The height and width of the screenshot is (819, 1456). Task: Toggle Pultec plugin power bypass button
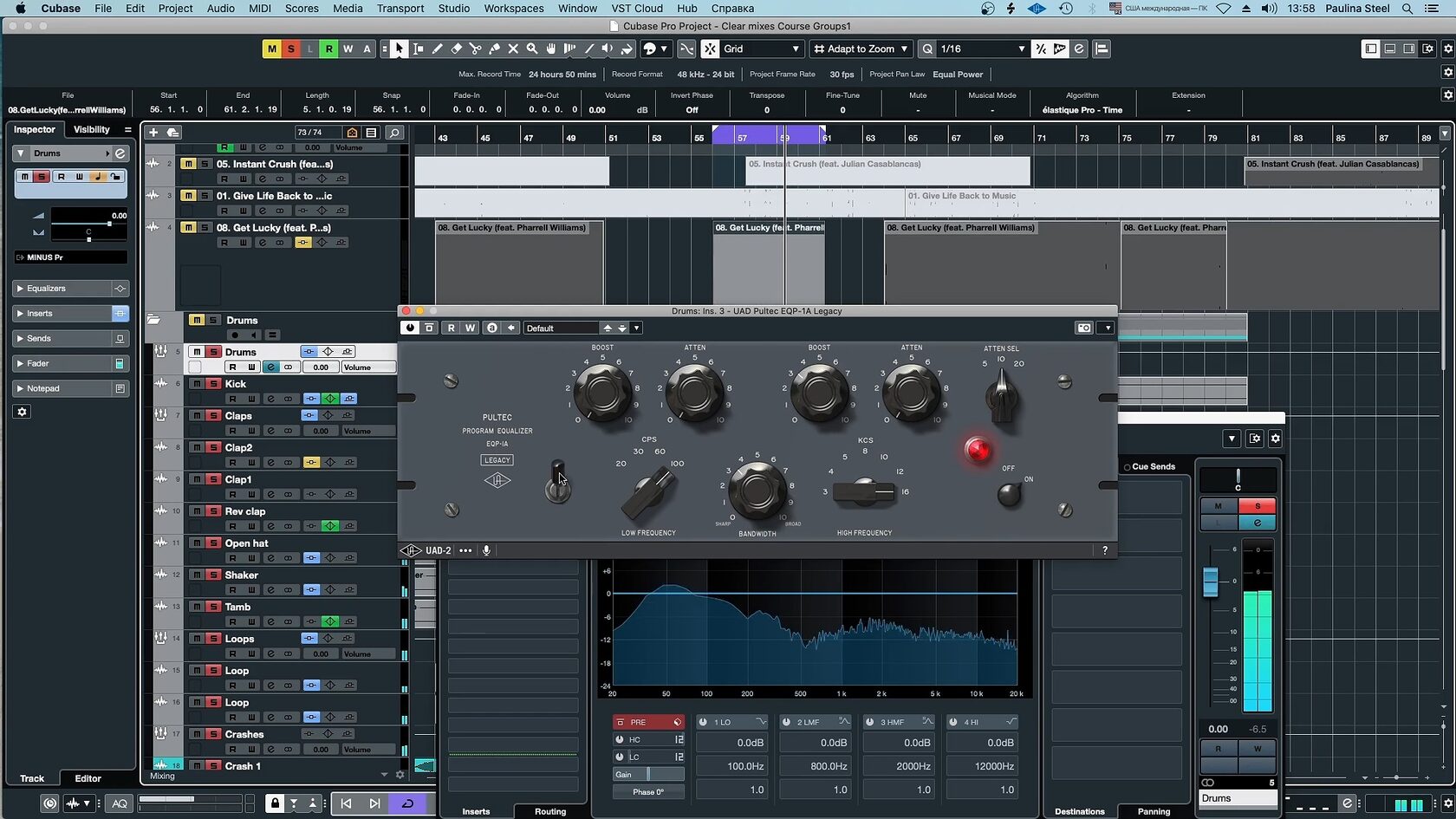pyautogui.click(x=410, y=328)
